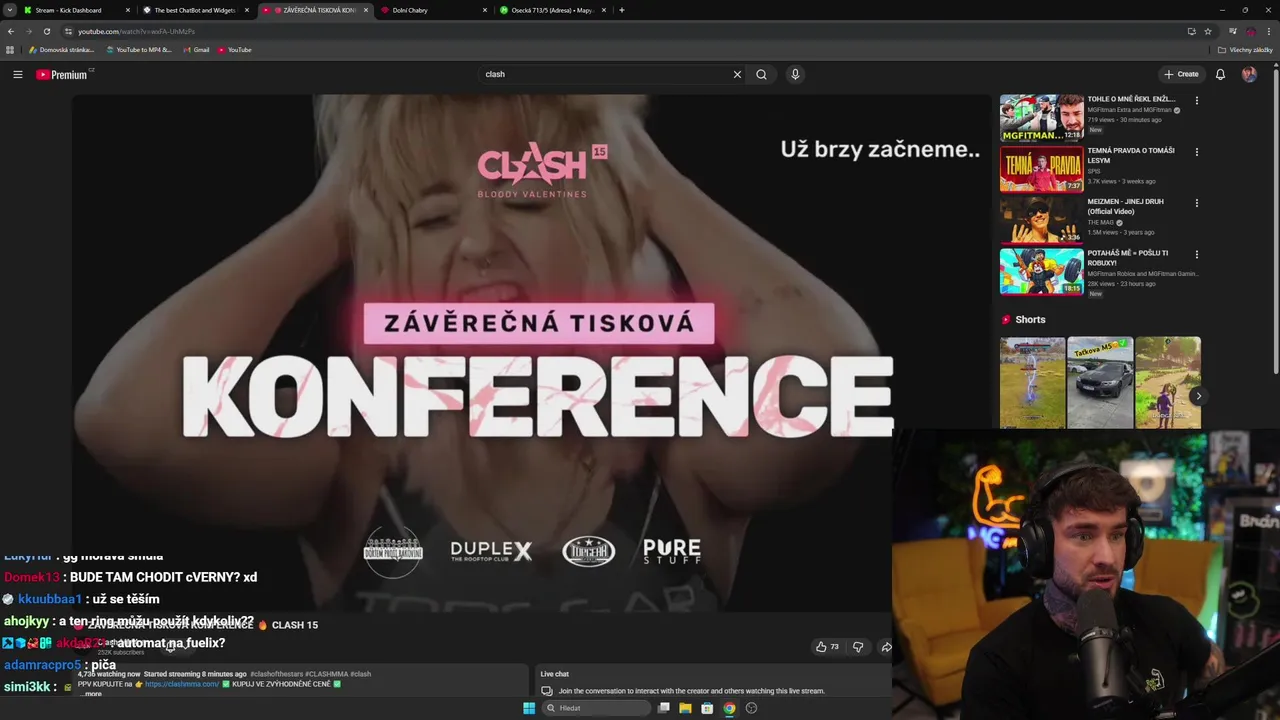This screenshot has width=1280, height=720.
Task: Open Chrome media controls icon
Action: point(1232,31)
